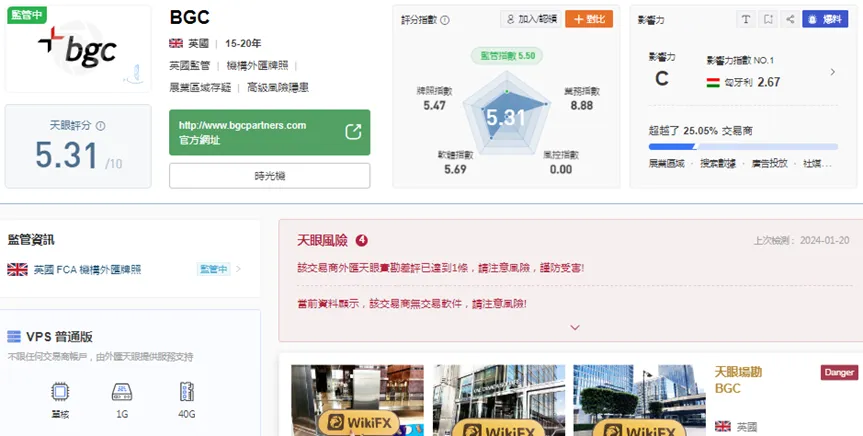Image resolution: width=863 pixels, height=436 pixels.
Task: Click the 監管指數 5.50 pill label
Action: [x=507, y=56]
